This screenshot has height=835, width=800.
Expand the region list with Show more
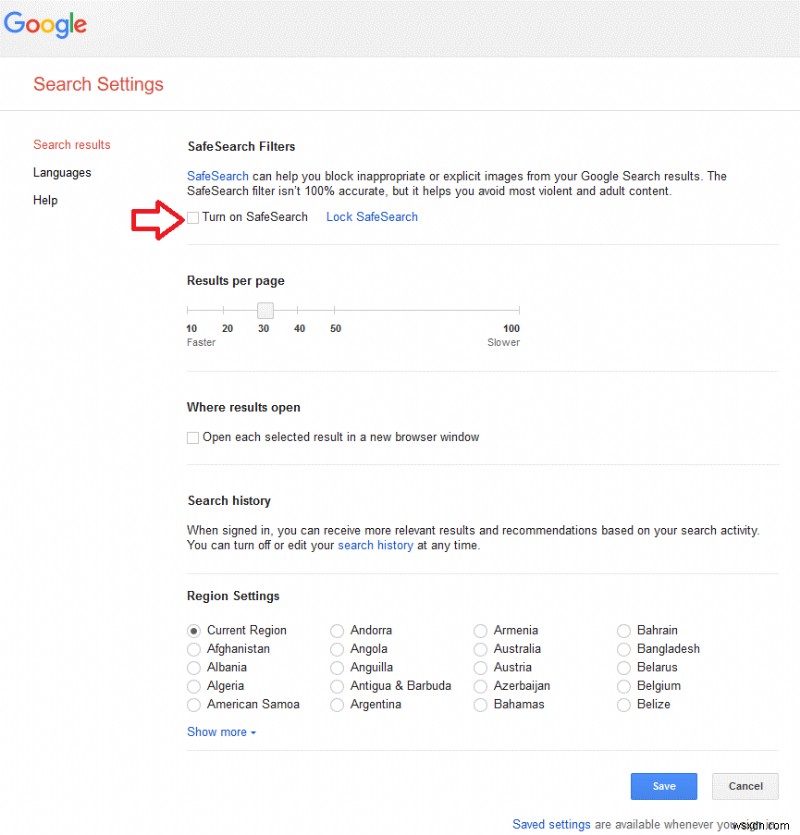pyautogui.click(x=217, y=731)
